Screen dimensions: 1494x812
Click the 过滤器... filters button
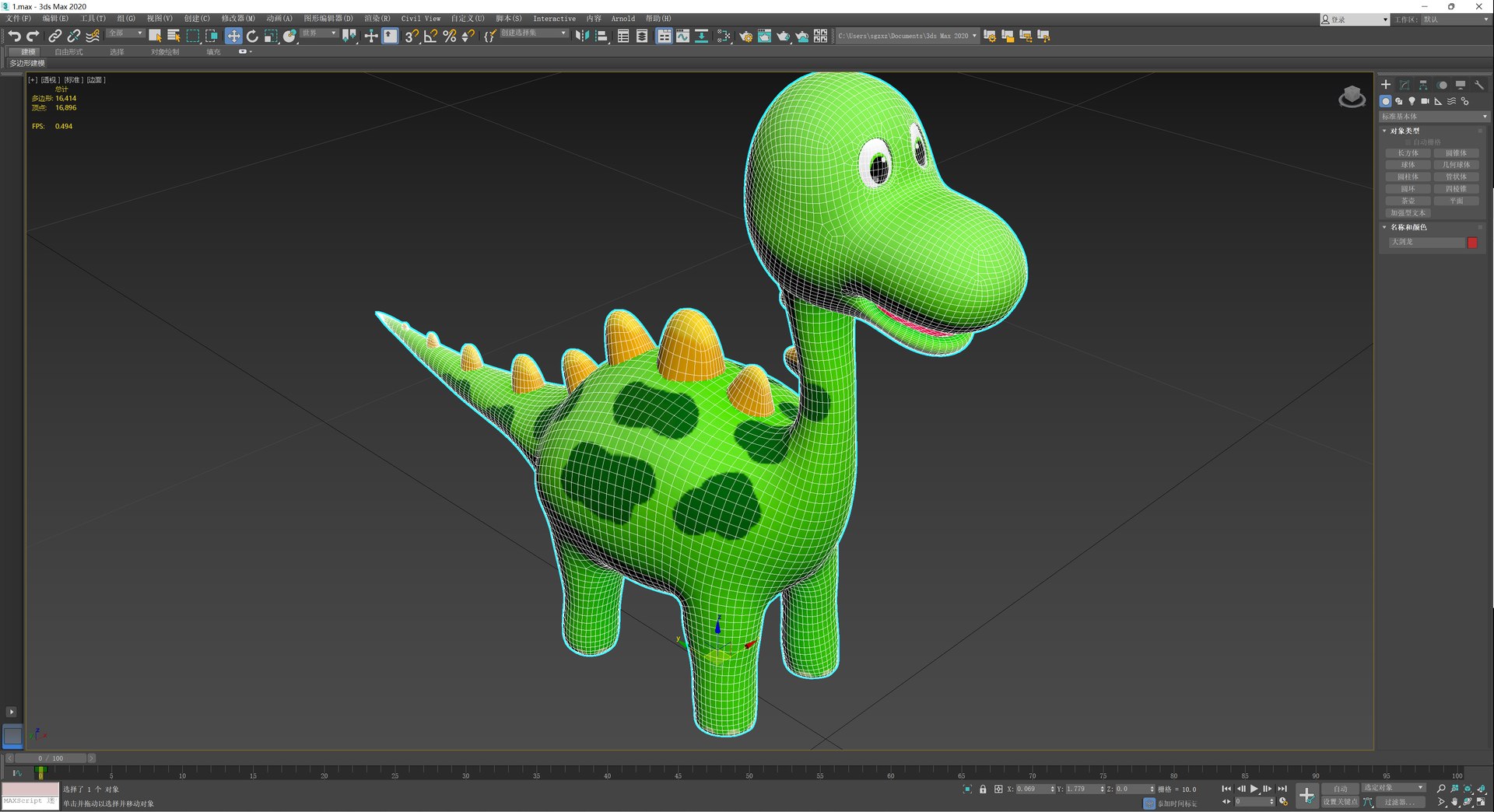click(1399, 802)
